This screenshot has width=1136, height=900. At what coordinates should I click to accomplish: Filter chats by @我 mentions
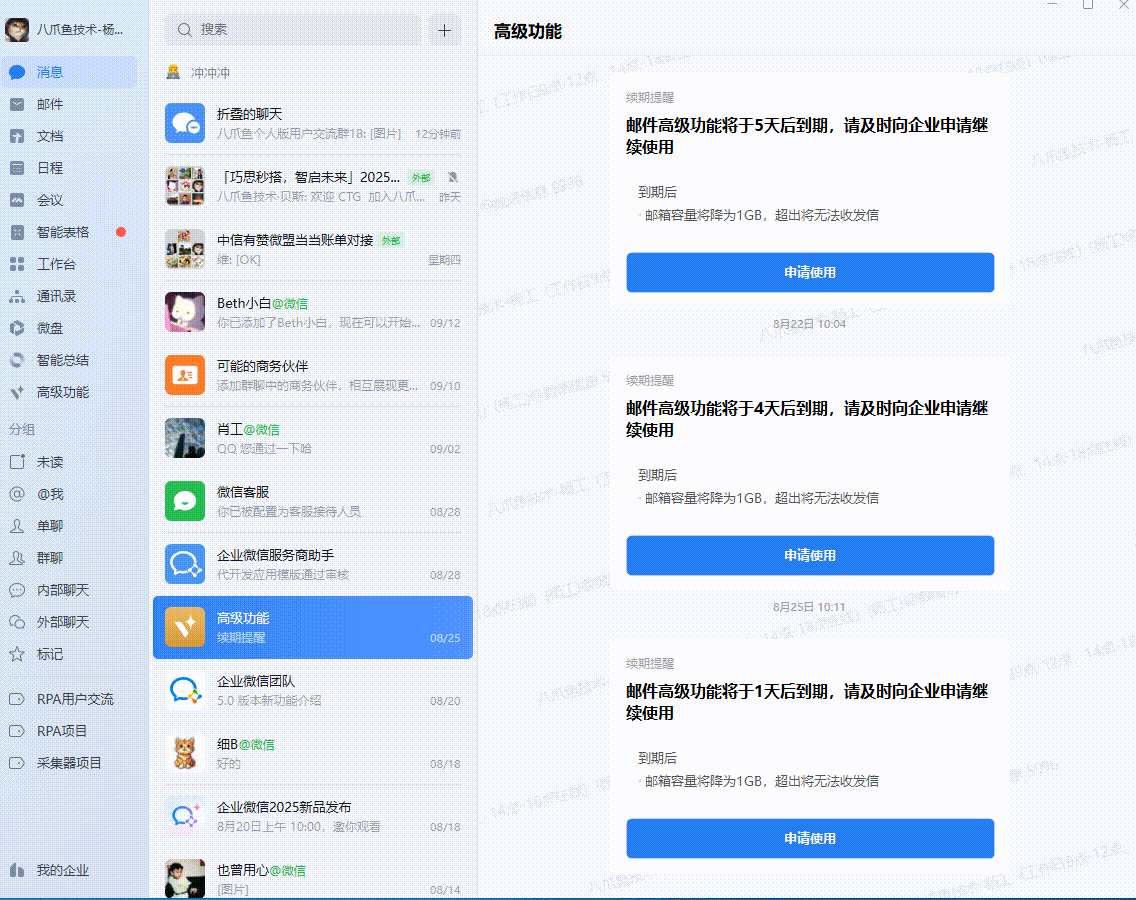point(69,493)
